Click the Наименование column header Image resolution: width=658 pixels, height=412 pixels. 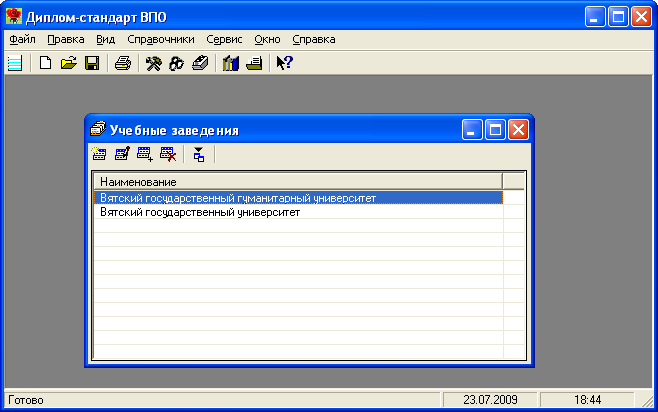pos(296,181)
